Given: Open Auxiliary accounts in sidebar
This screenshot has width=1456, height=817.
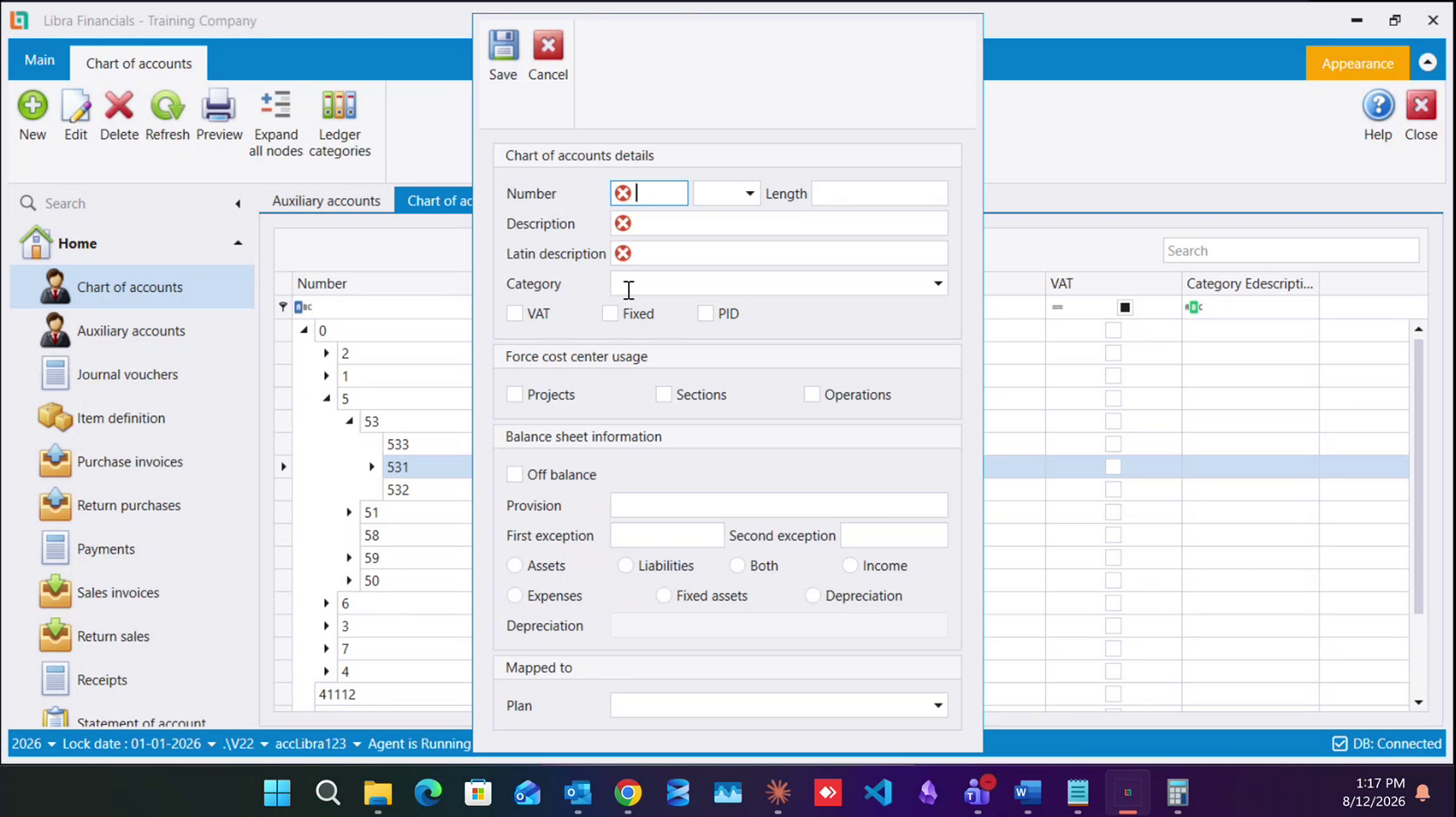Looking at the screenshot, I should (x=130, y=331).
